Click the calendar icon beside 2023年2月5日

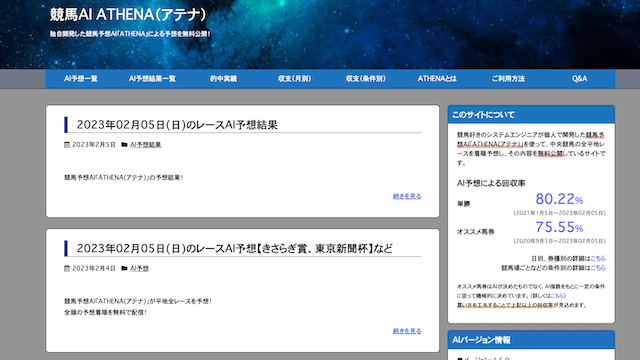(x=67, y=144)
